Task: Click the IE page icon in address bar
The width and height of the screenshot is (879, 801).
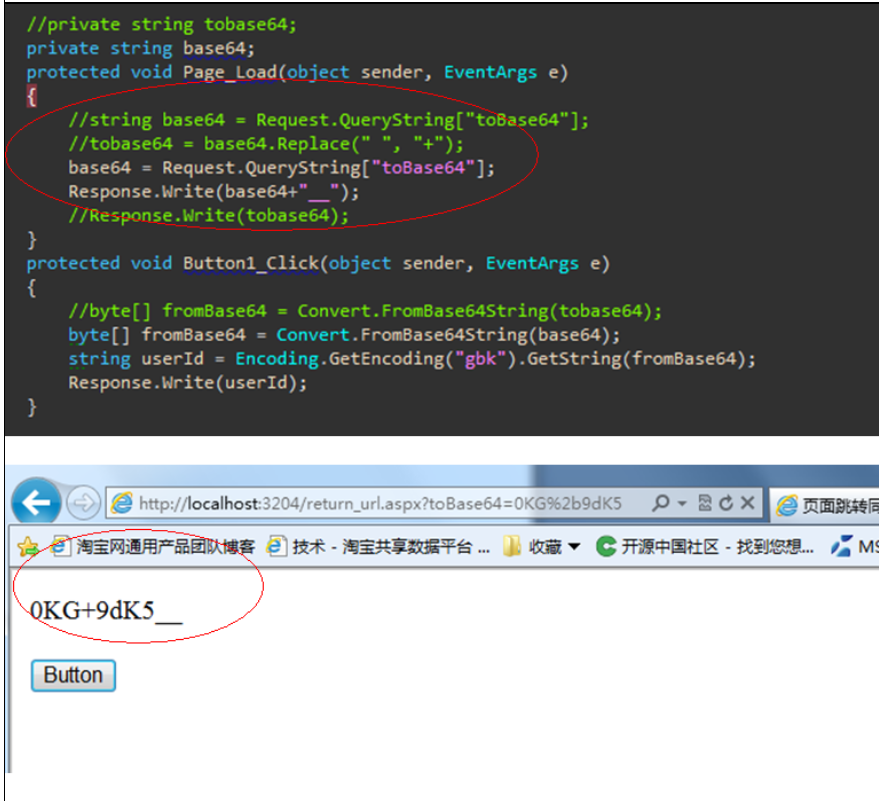Action: pos(122,503)
